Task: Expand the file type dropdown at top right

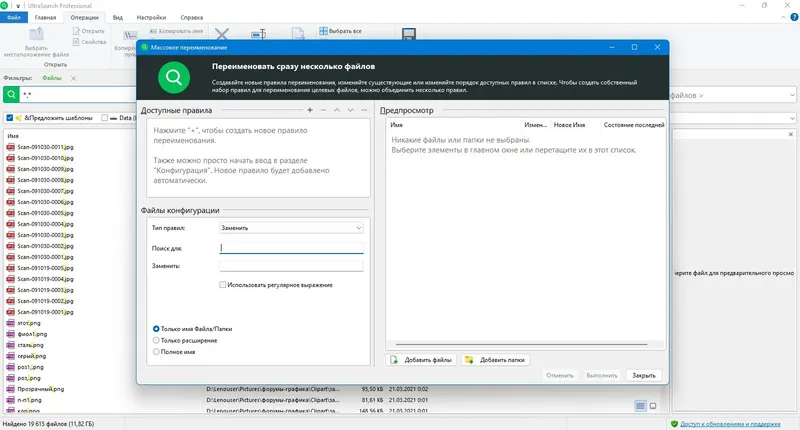Action: (x=792, y=95)
